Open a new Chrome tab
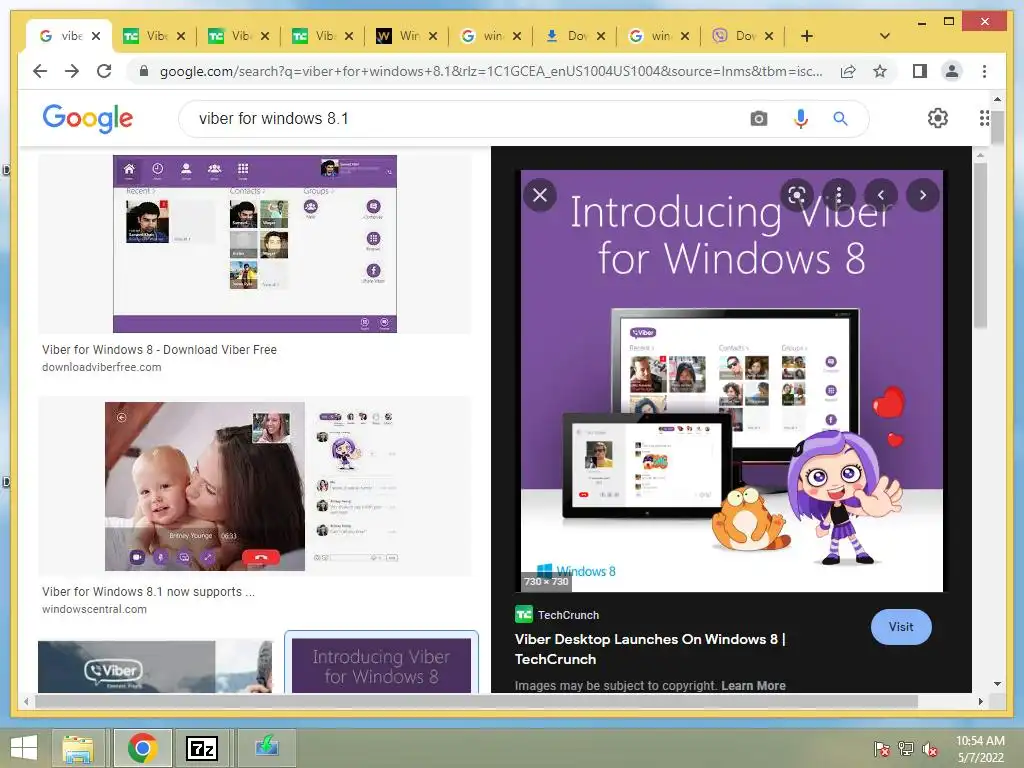1024x768 pixels. click(807, 36)
